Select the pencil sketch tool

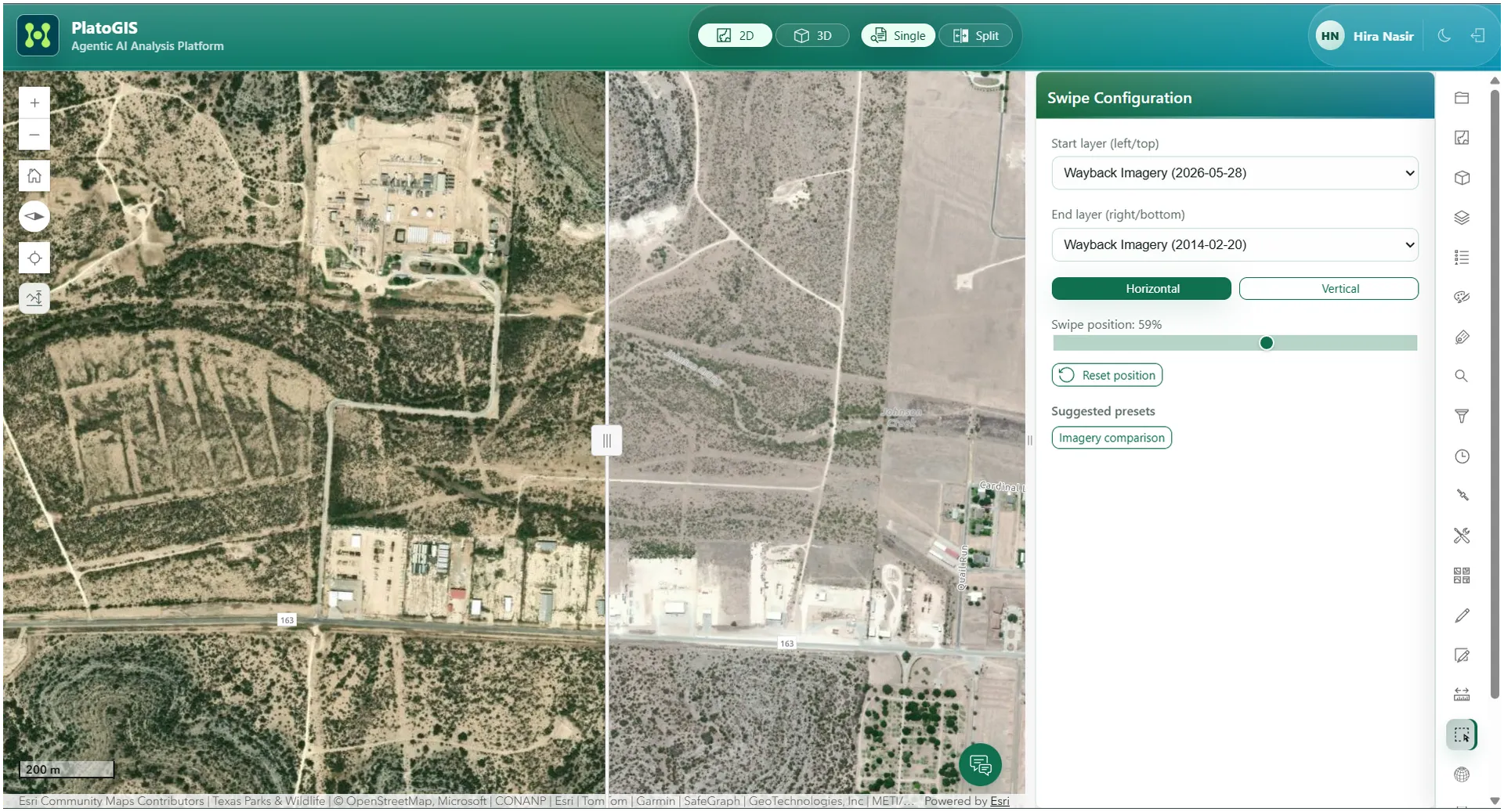click(1461, 615)
